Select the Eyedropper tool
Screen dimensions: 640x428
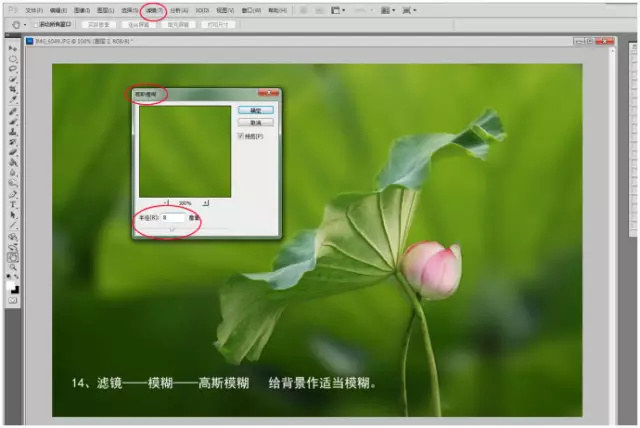pyautogui.click(x=13, y=99)
